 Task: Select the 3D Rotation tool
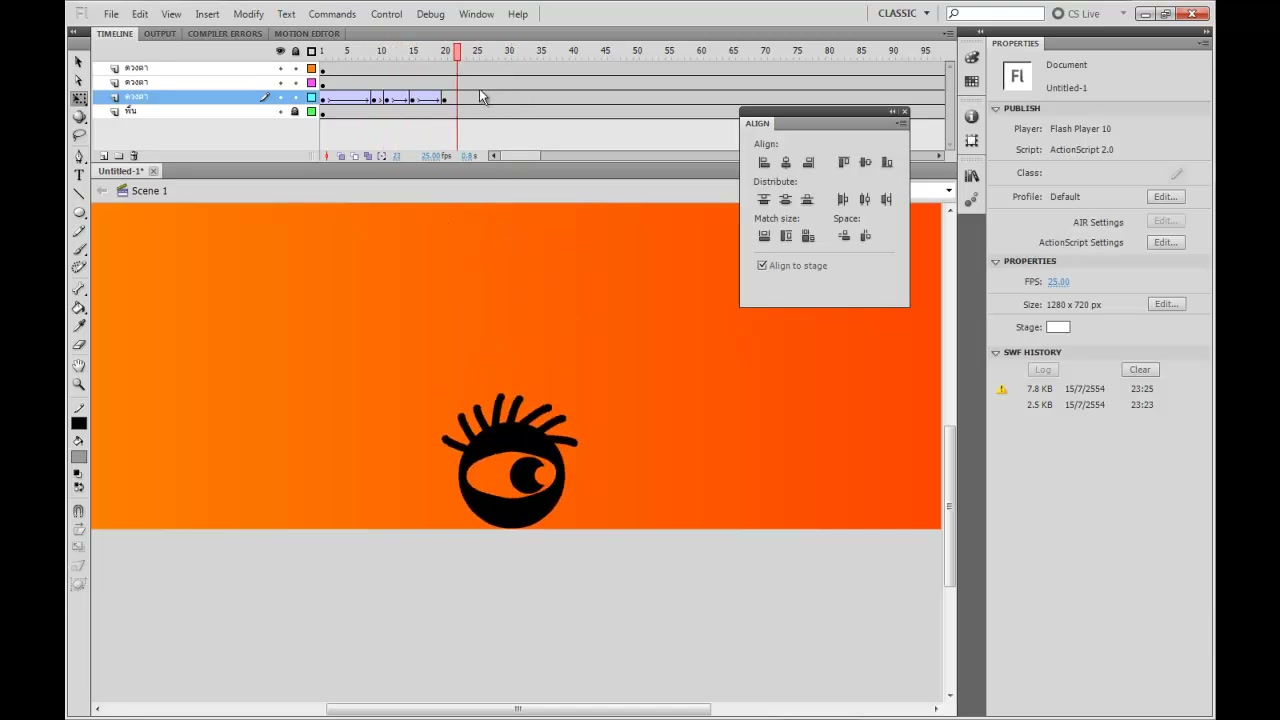79,116
